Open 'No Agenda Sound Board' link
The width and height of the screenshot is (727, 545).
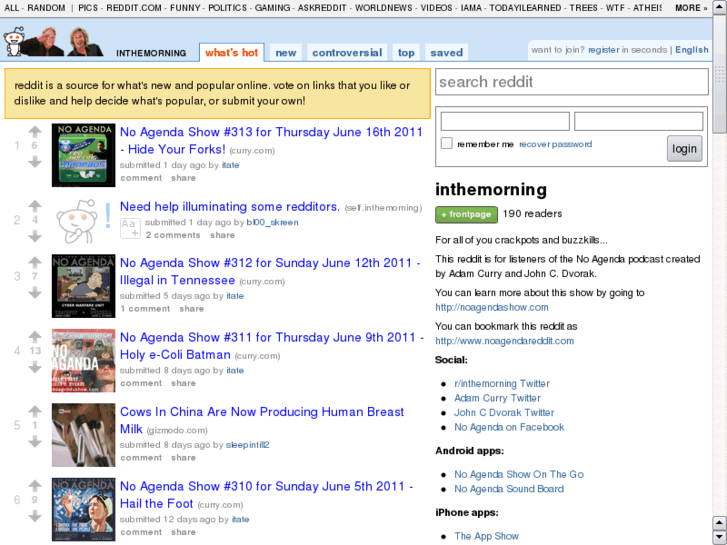point(509,489)
